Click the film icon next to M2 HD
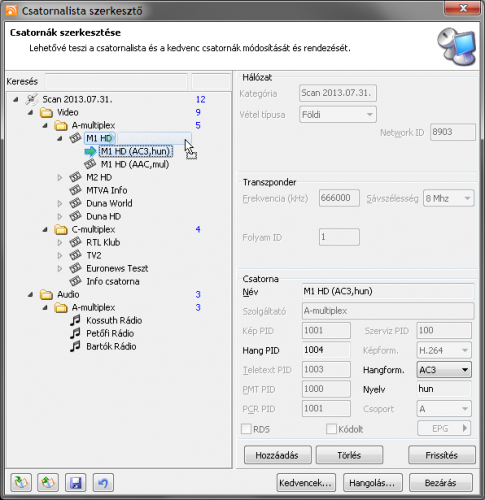This screenshot has height=500, width=485. coord(75,177)
